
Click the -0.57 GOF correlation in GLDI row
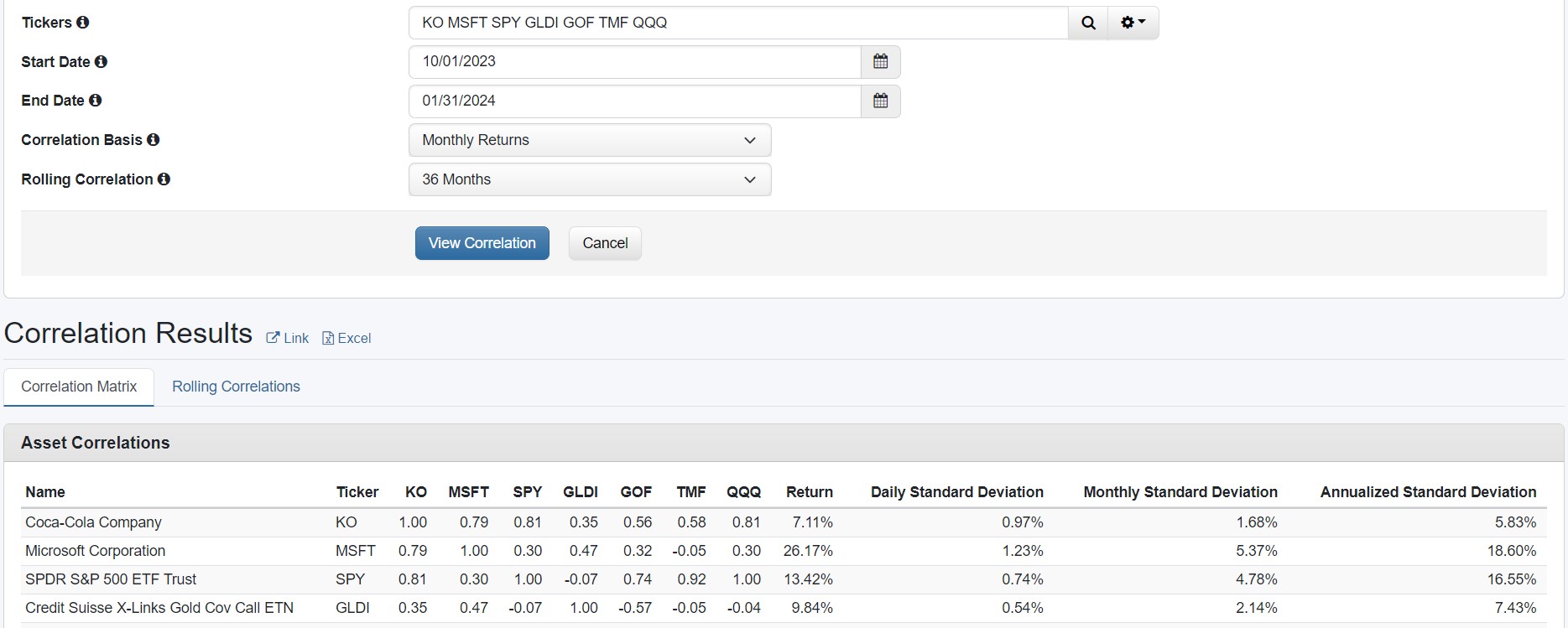point(635,608)
